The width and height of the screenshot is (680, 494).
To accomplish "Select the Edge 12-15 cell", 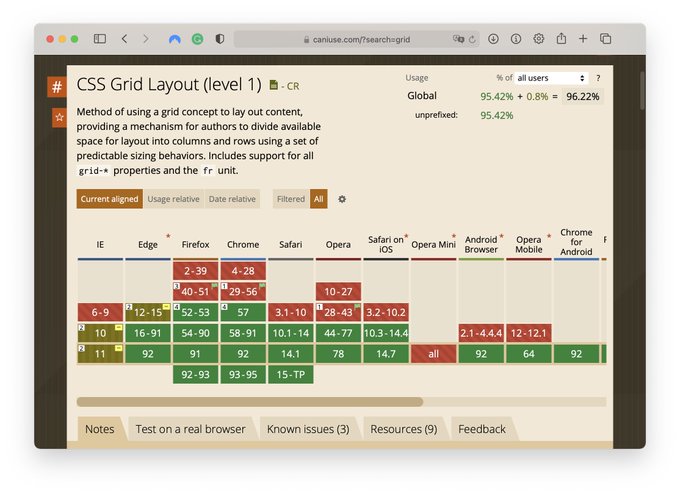I will pyautogui.click(x=148, y=312).
